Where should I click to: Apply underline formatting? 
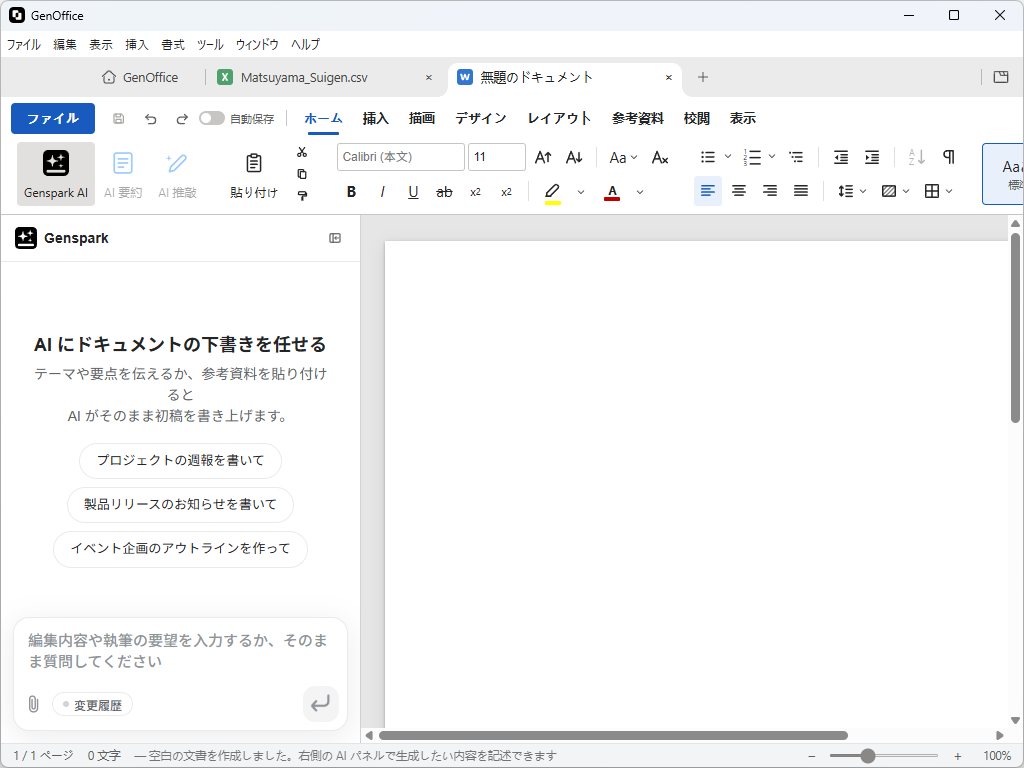pos(413,192)
